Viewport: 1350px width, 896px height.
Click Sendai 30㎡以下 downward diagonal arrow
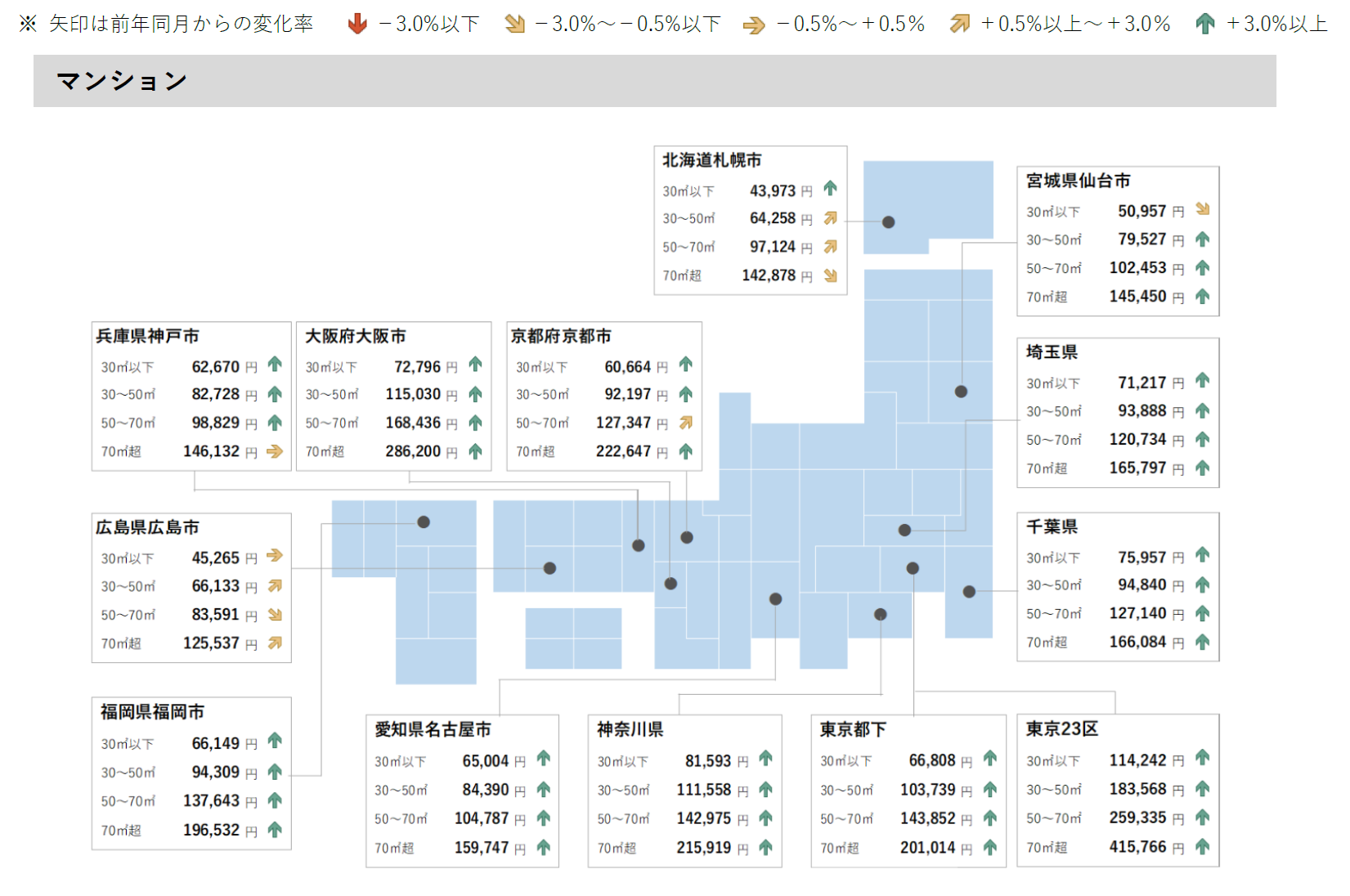pos(1202,209)
